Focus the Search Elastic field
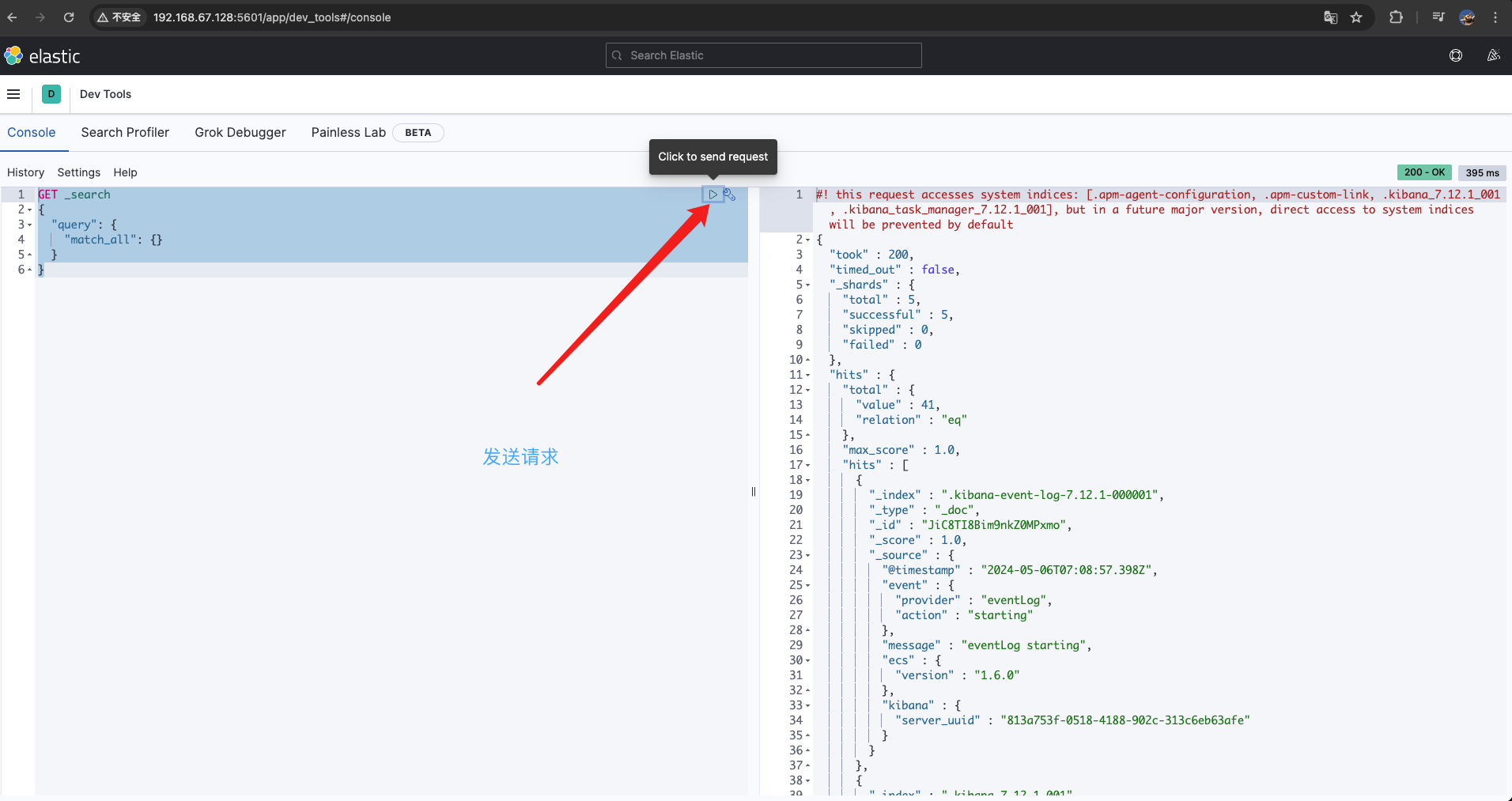Screen dimensions: 1512x801 (764, 55)
